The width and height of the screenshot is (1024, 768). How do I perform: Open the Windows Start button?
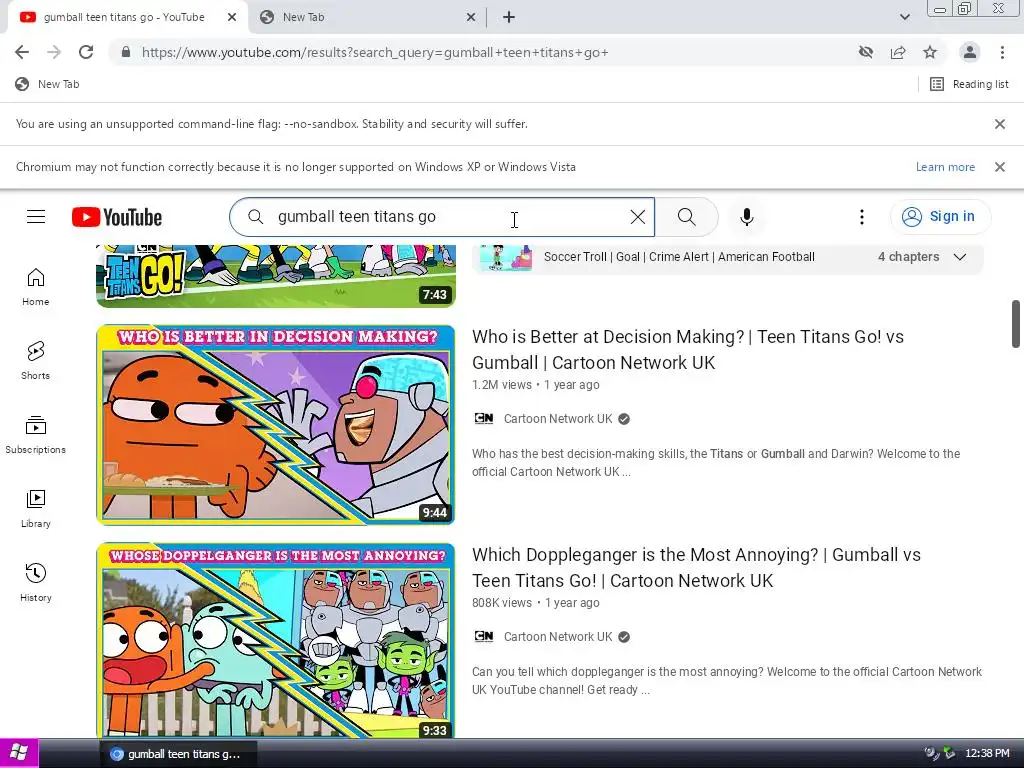point(19,754)
